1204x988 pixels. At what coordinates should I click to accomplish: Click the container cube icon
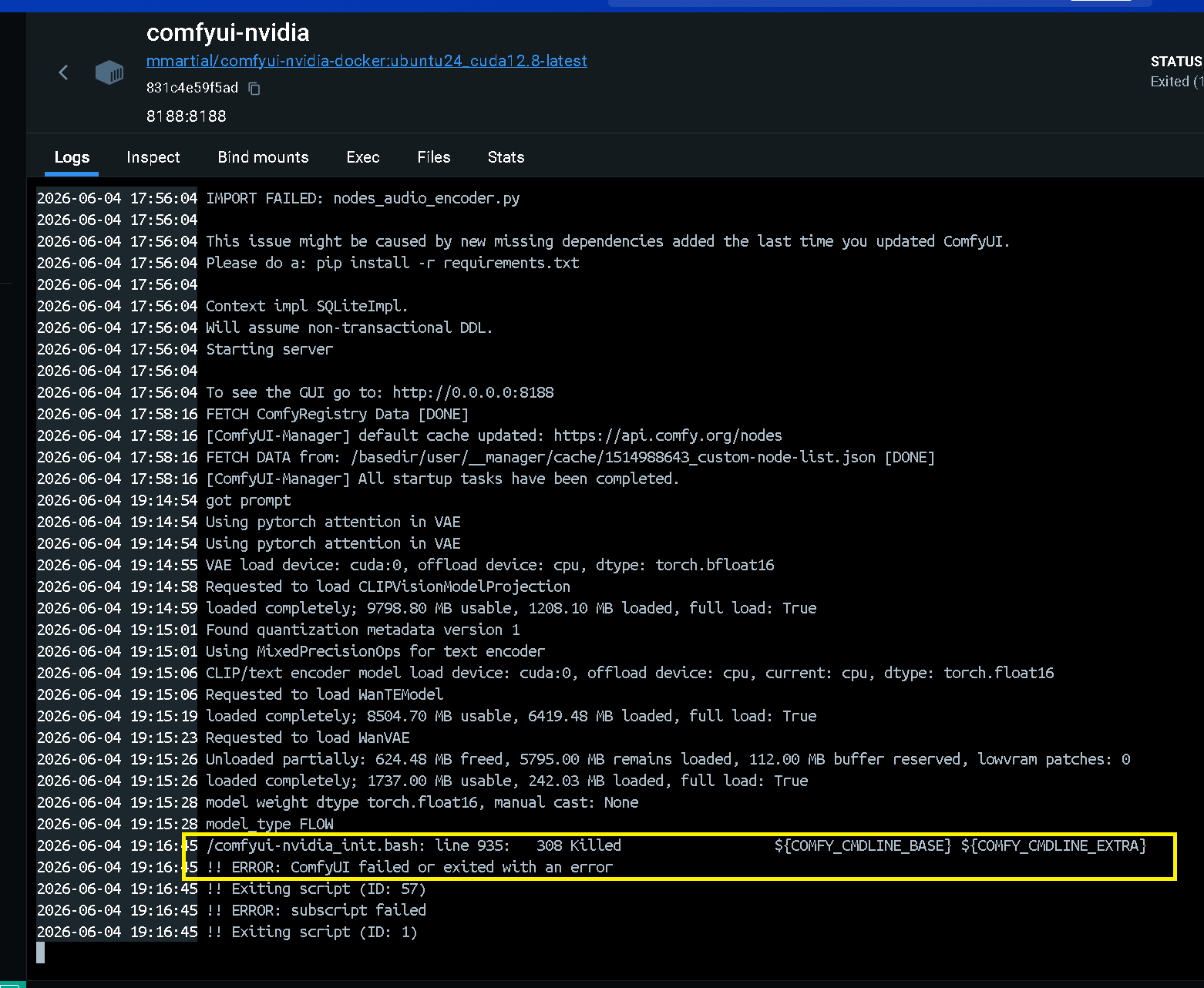109,73
